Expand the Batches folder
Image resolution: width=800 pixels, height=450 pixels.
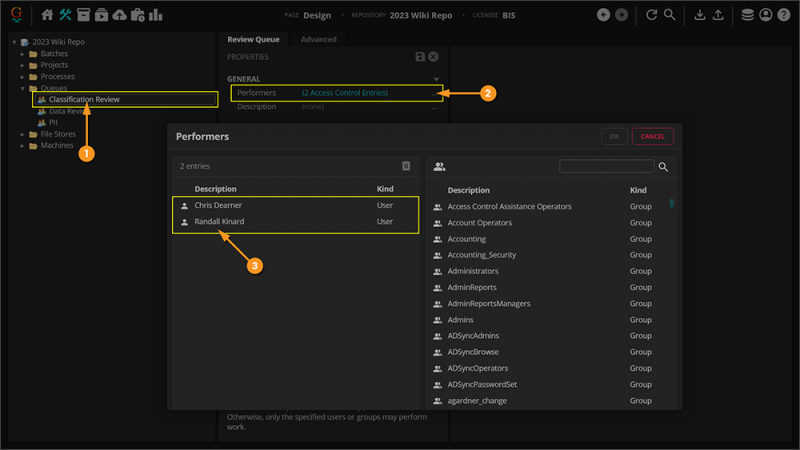click(23, 54)
